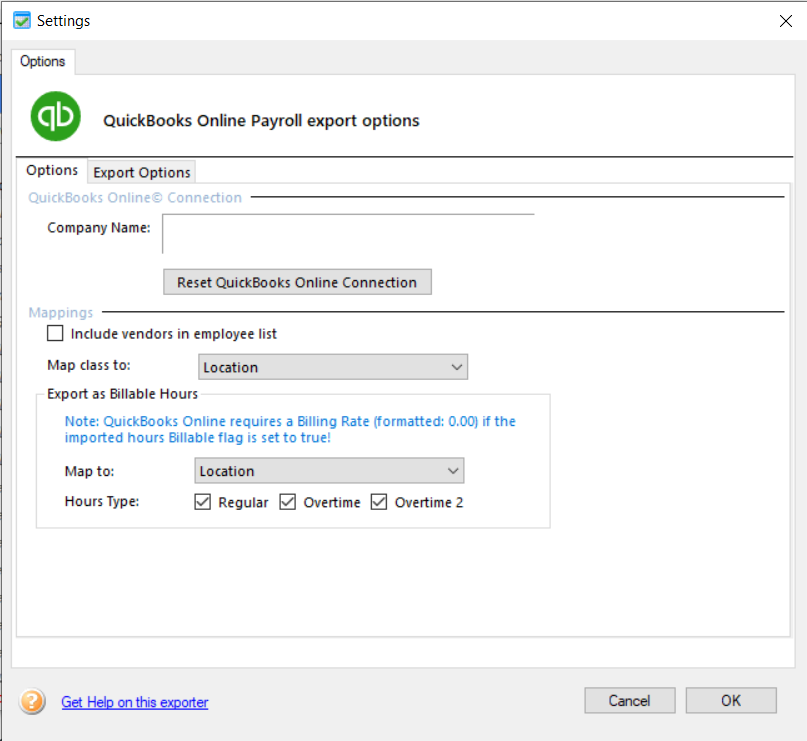The width and height of the screenshot is (807, 741).
Task: Select the inner Options tab
Action: (52, 170)
